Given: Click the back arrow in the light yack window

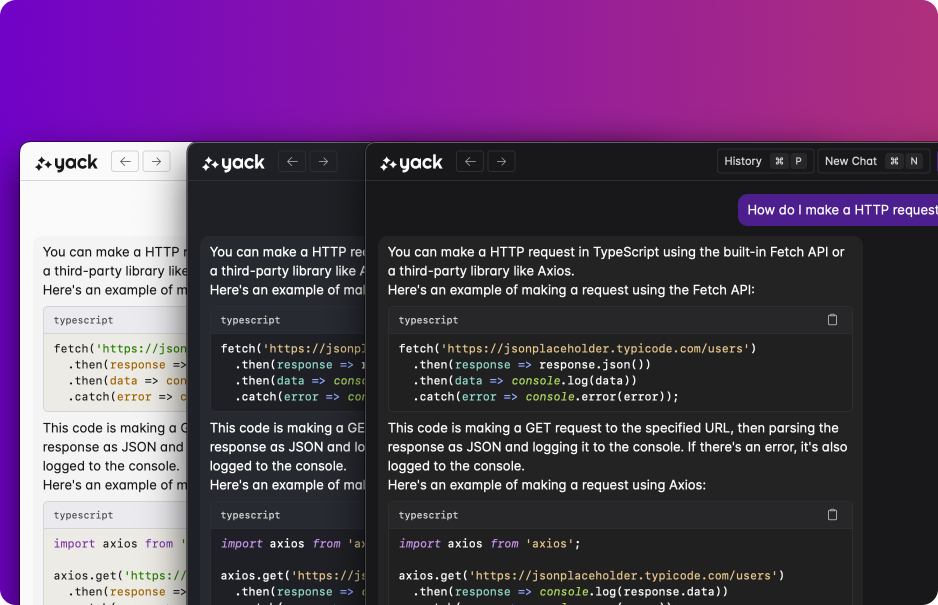Looking at the screenshot, I should pyautogui.click(x=125, y=162).
